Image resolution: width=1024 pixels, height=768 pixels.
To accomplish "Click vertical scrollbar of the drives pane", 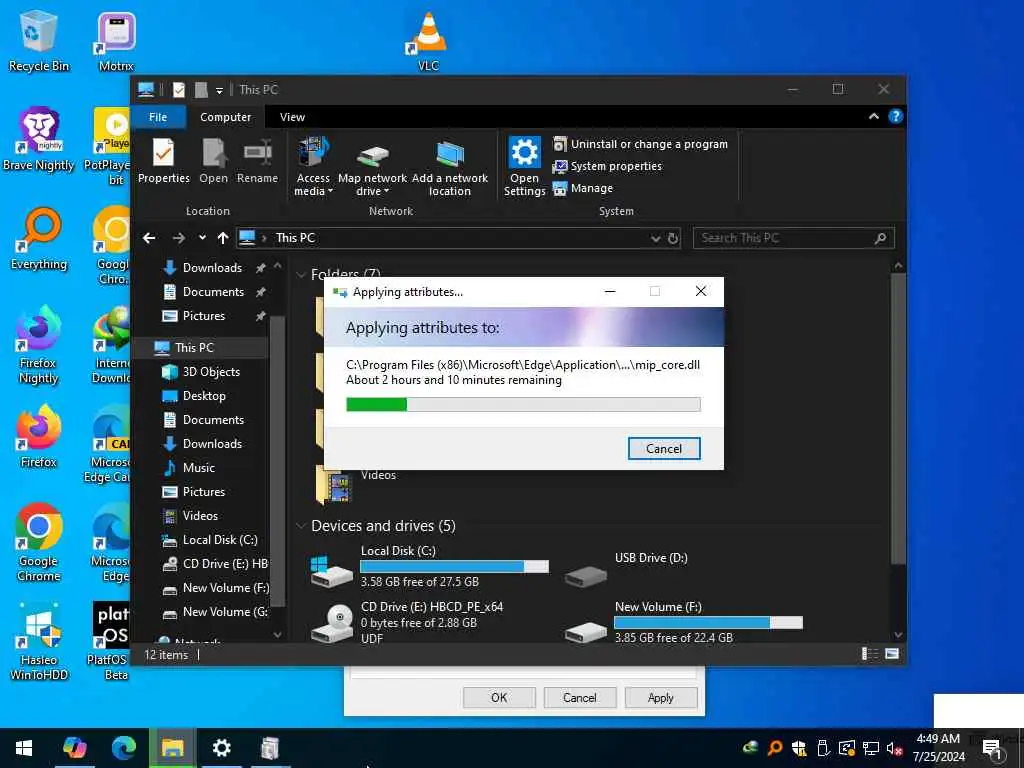I will (x=899, y=418).
